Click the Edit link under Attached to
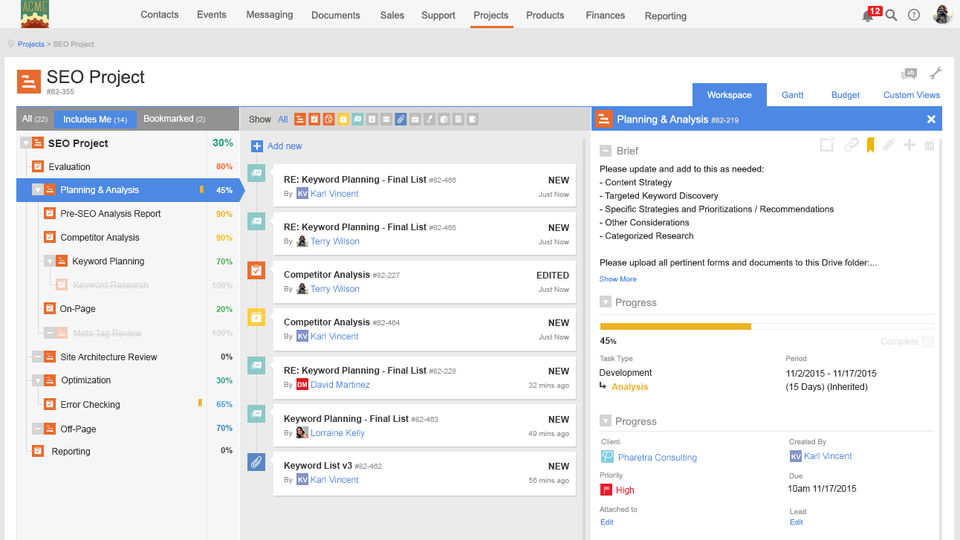The width and height of the screenshot is (960, 540). tap(607, 522)
